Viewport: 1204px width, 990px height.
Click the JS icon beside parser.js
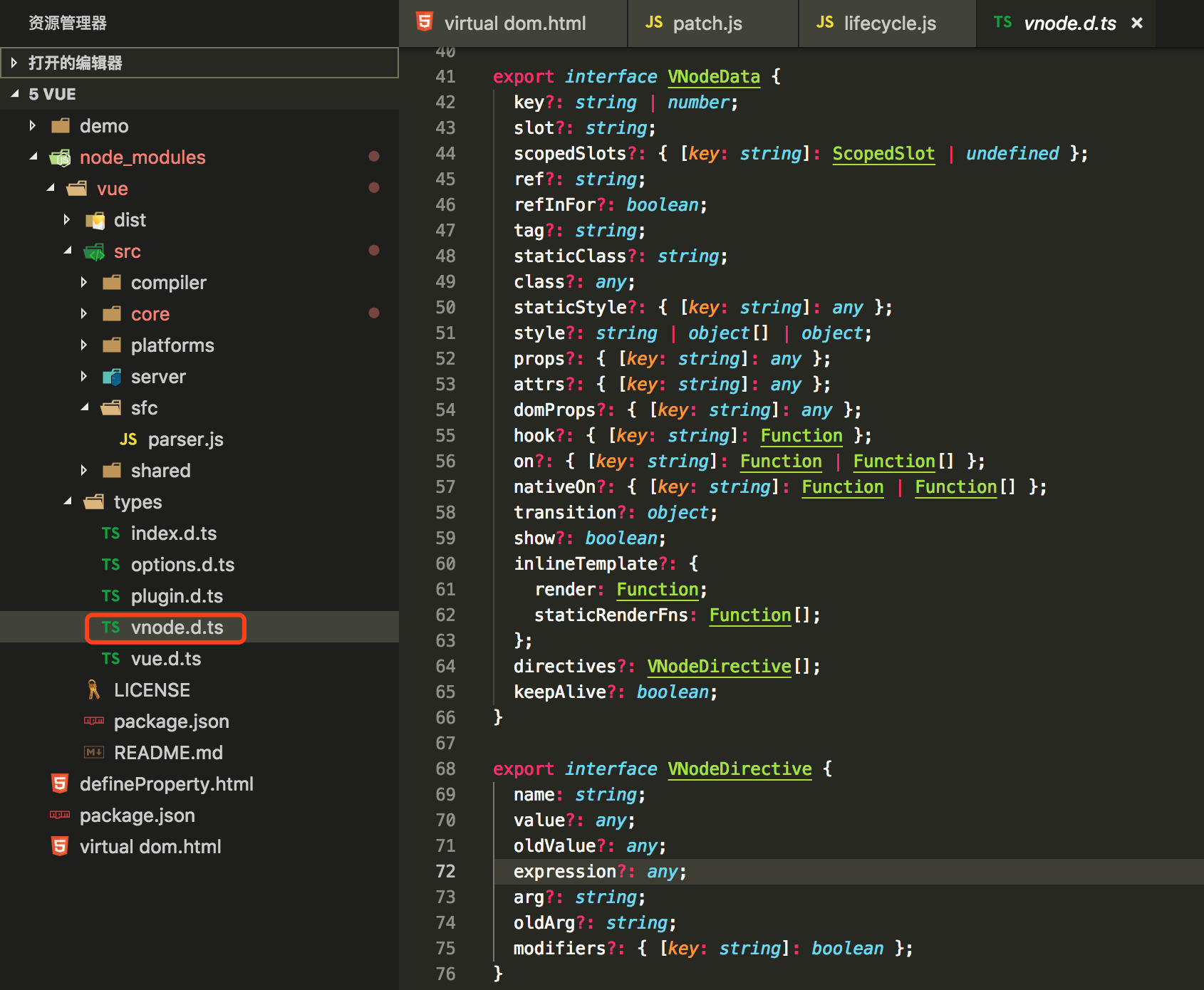point(128,439)
